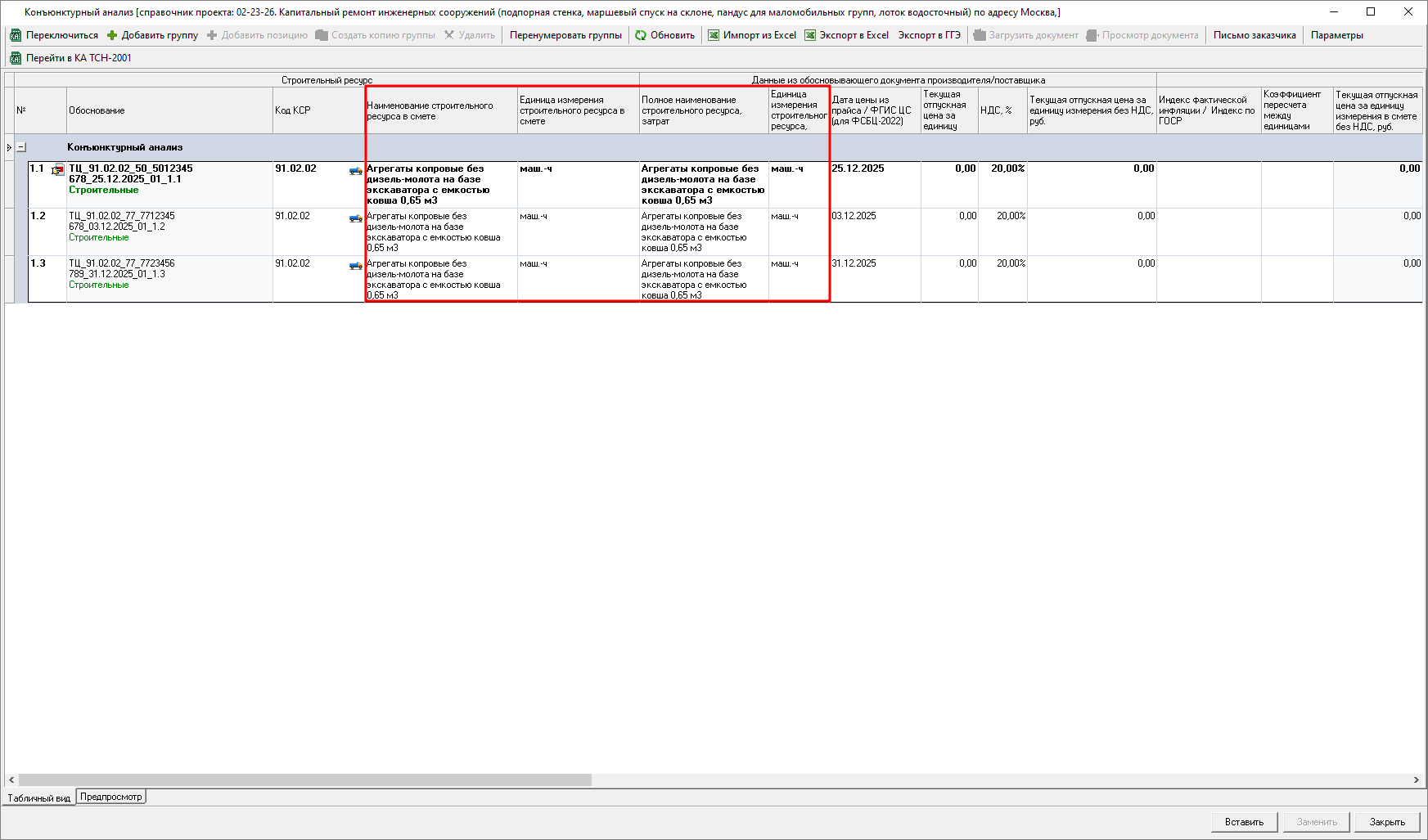Click the Обновить refresh arrows icon
The width and height of the screenshot is (1428, 840).
[x=641, y=35]
